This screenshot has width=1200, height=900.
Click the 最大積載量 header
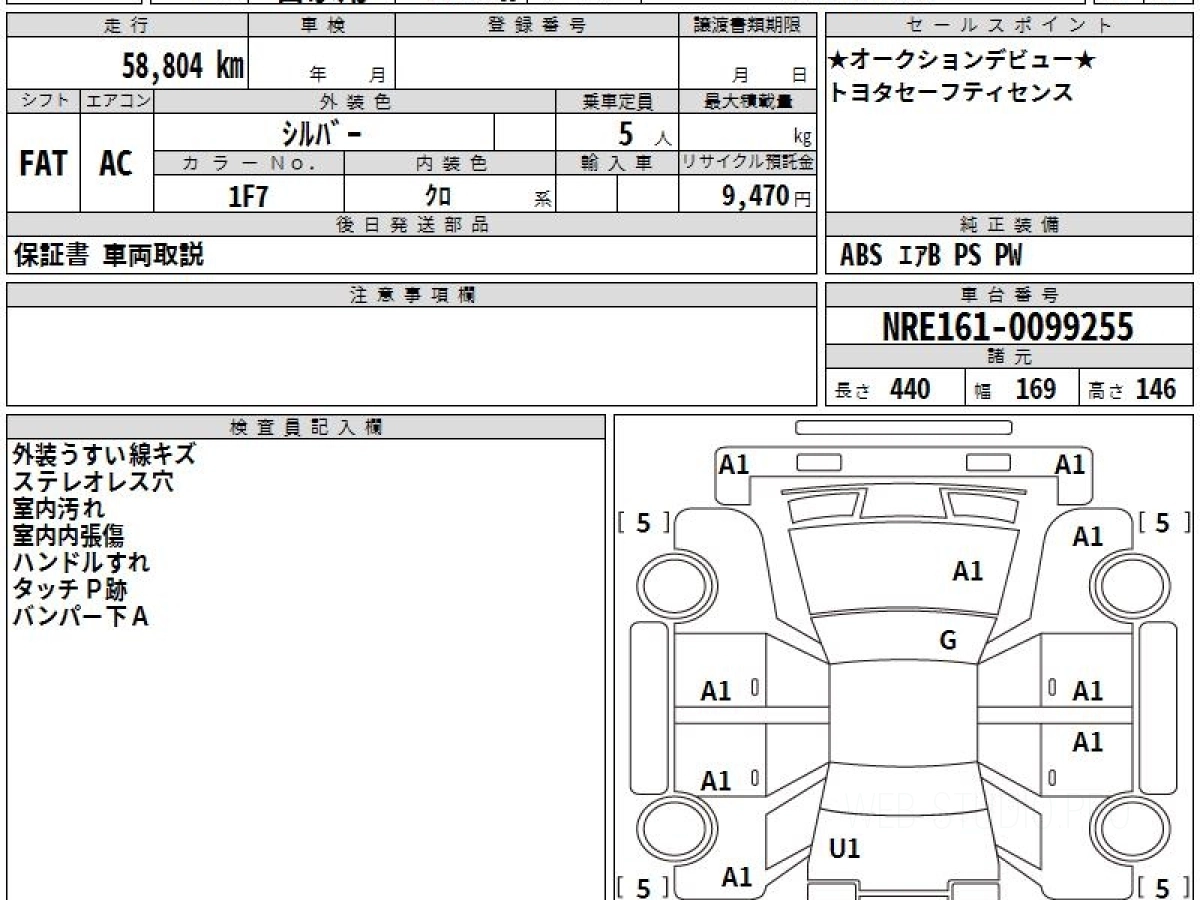click(747, 101)
